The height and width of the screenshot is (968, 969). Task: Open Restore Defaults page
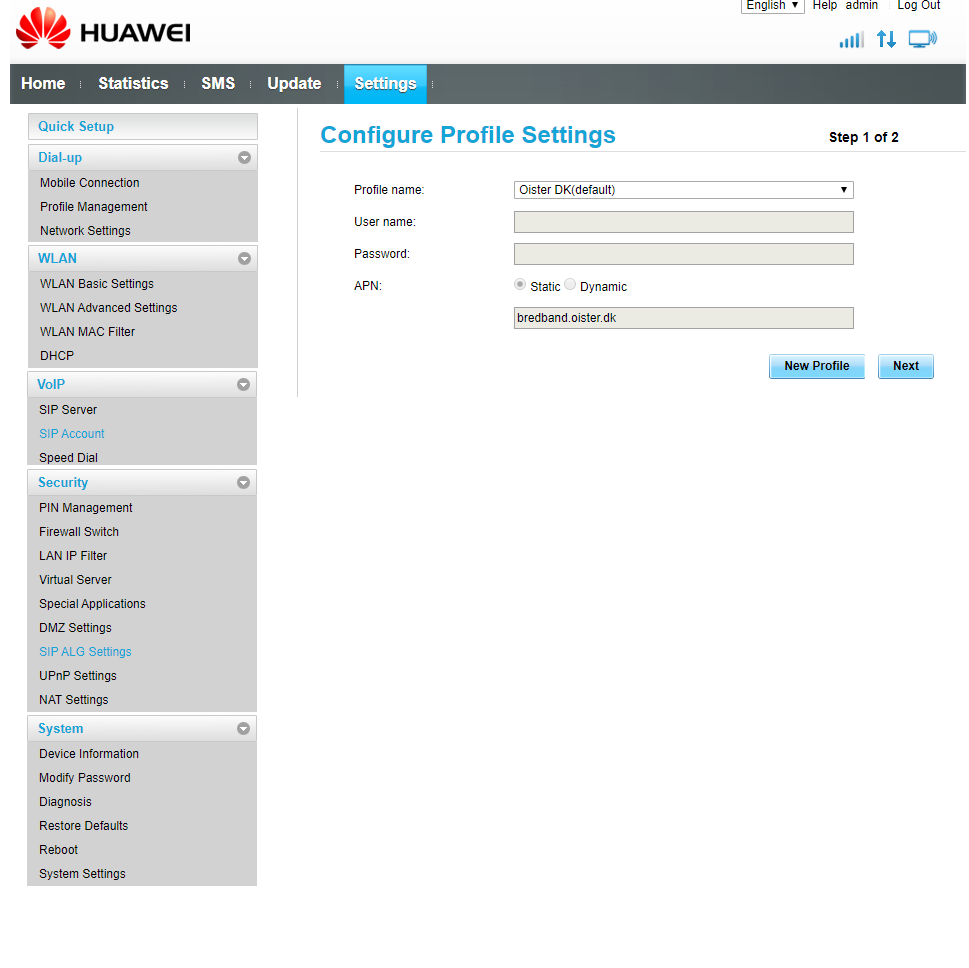click(x=83, y=826)
